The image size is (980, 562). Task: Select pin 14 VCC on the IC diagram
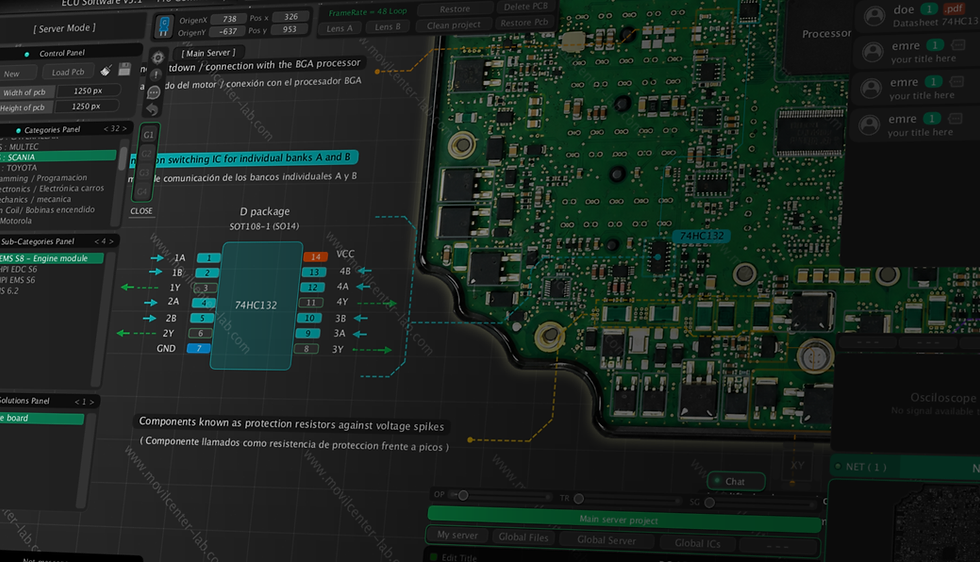316,256
